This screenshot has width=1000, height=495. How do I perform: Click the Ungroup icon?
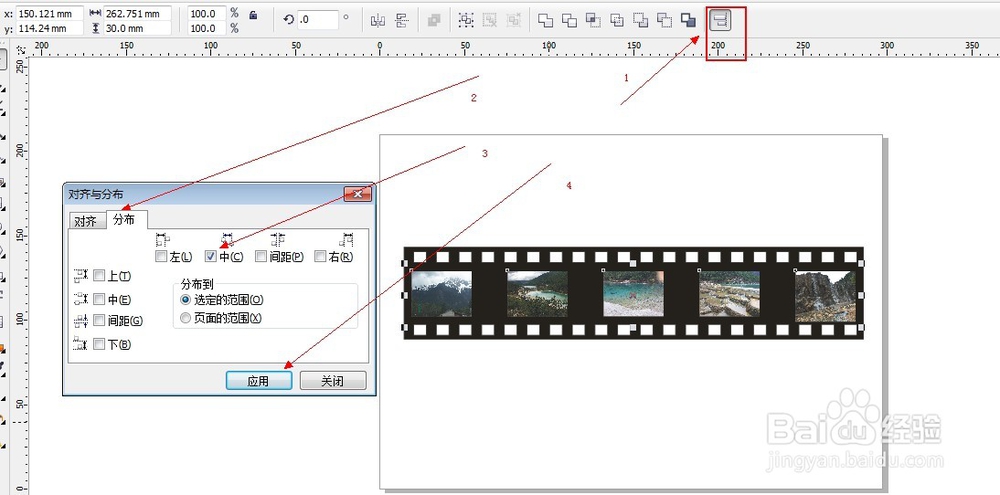coord(490,20)
